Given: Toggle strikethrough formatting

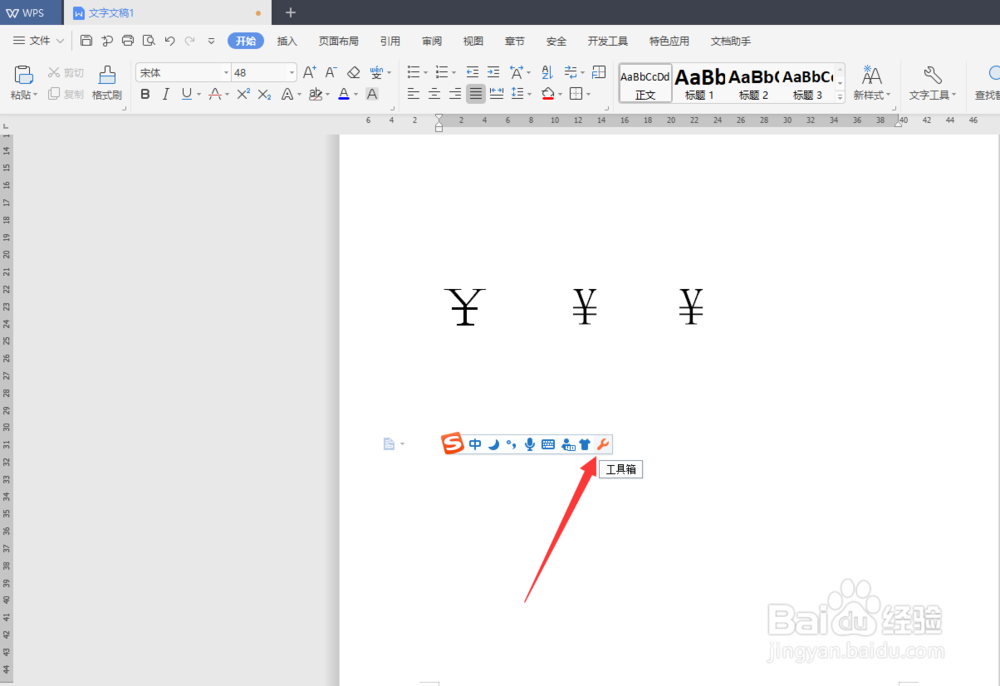Looking at the screenshot, I should [215, 94].
